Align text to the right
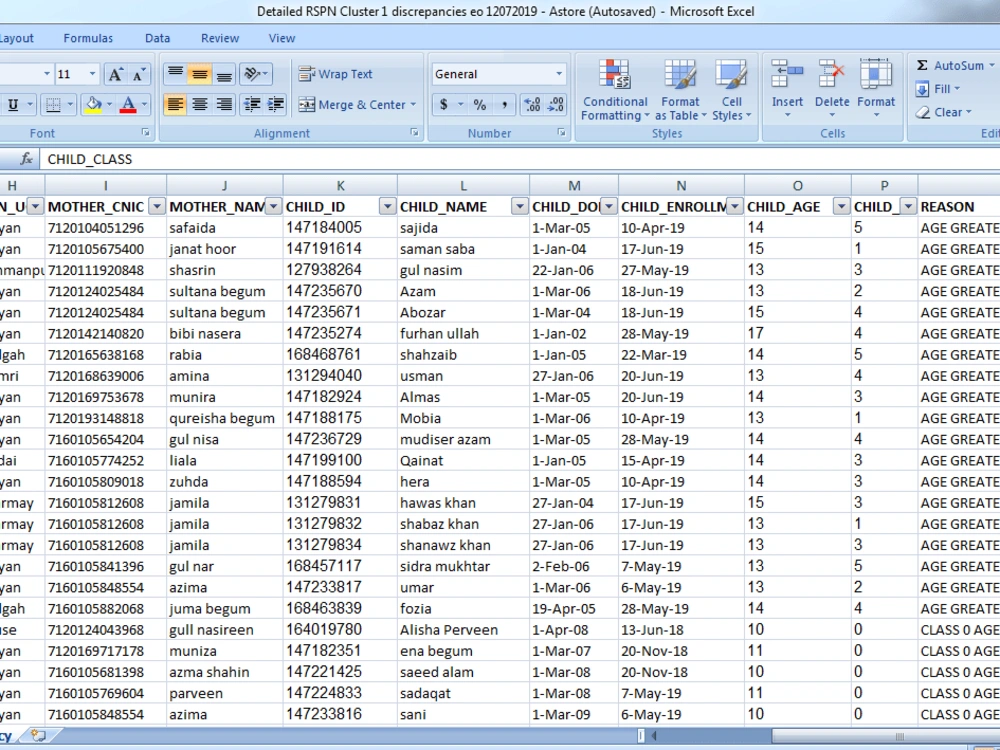 [224, 105]
